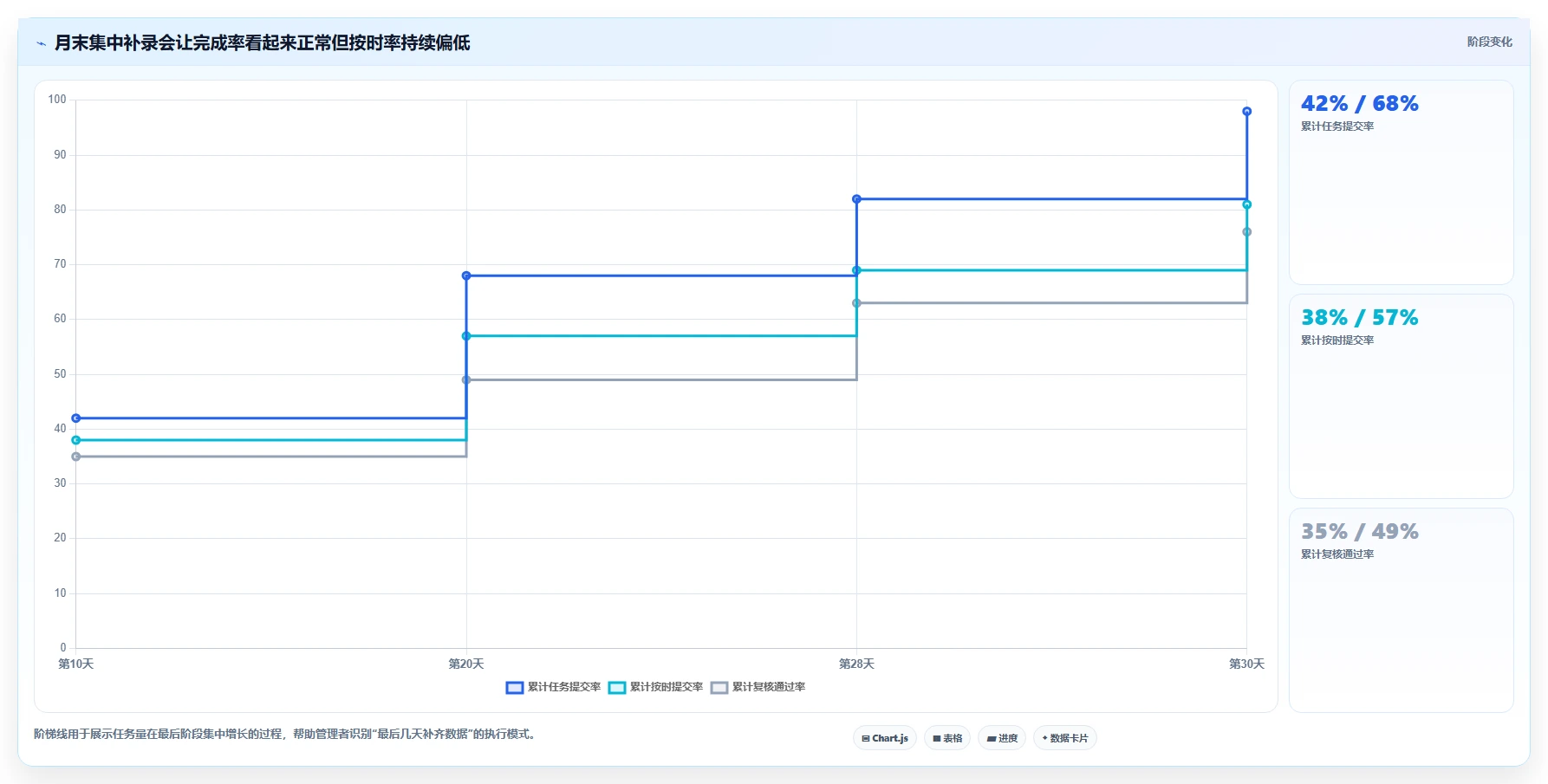Click cyan data point at 第30天

point(1246,204)
